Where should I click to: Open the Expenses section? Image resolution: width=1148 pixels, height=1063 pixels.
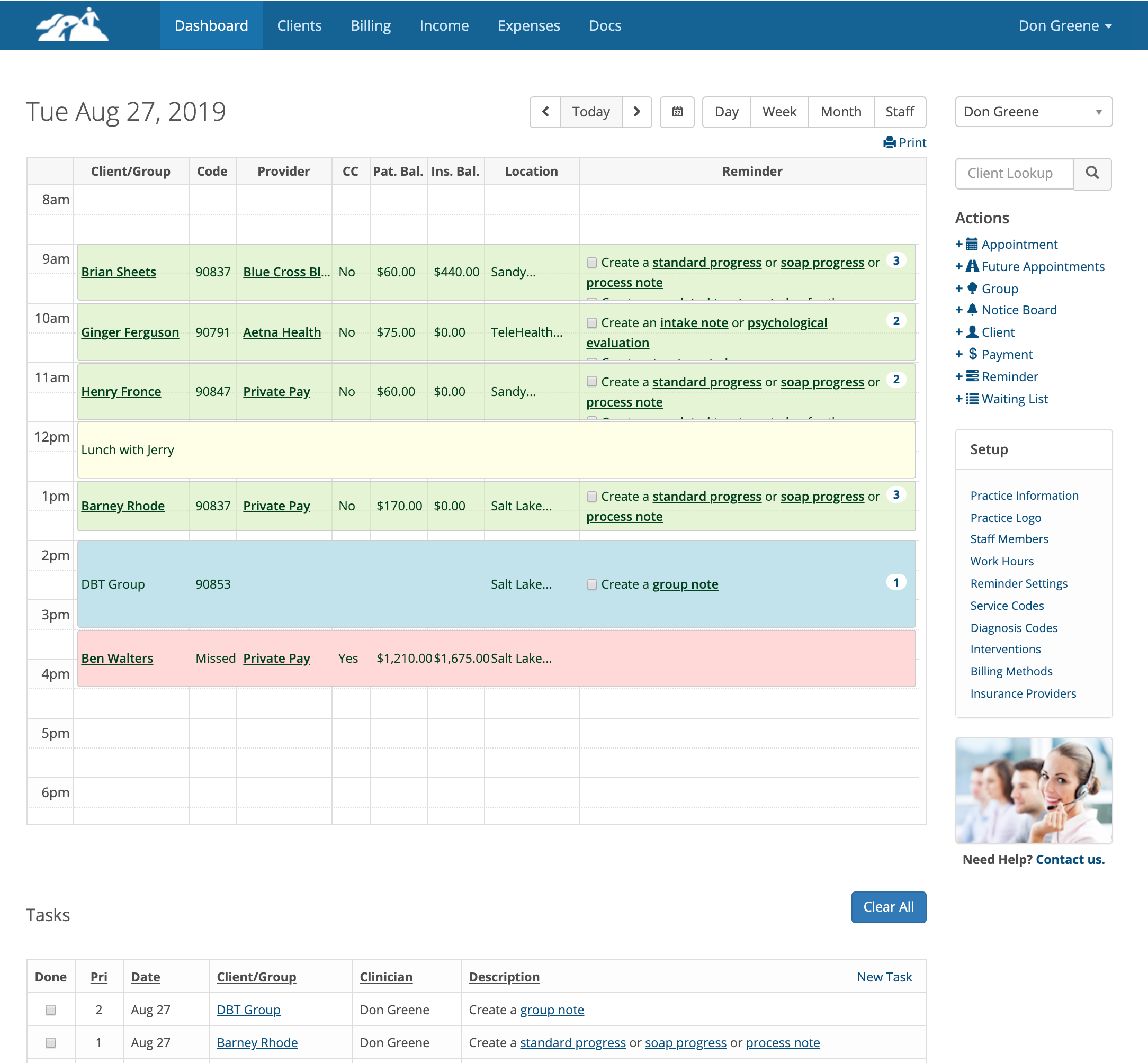[x=529, y=25]
